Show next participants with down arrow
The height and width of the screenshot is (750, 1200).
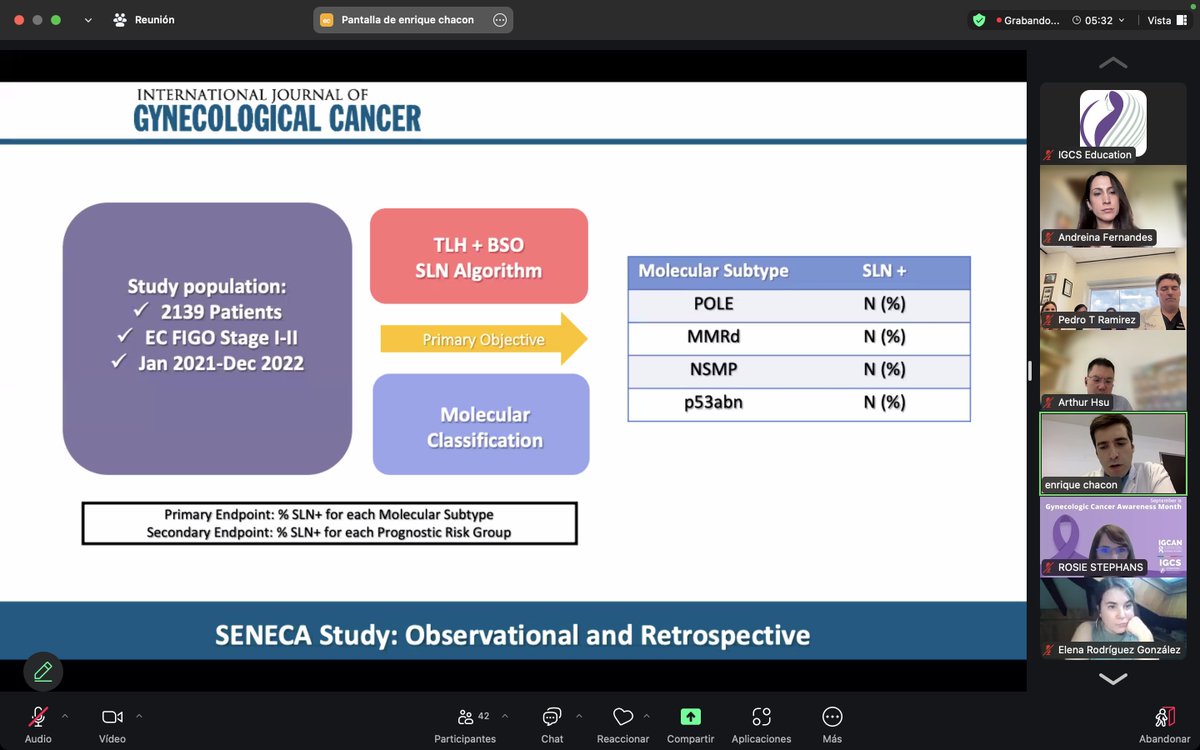1113,678
